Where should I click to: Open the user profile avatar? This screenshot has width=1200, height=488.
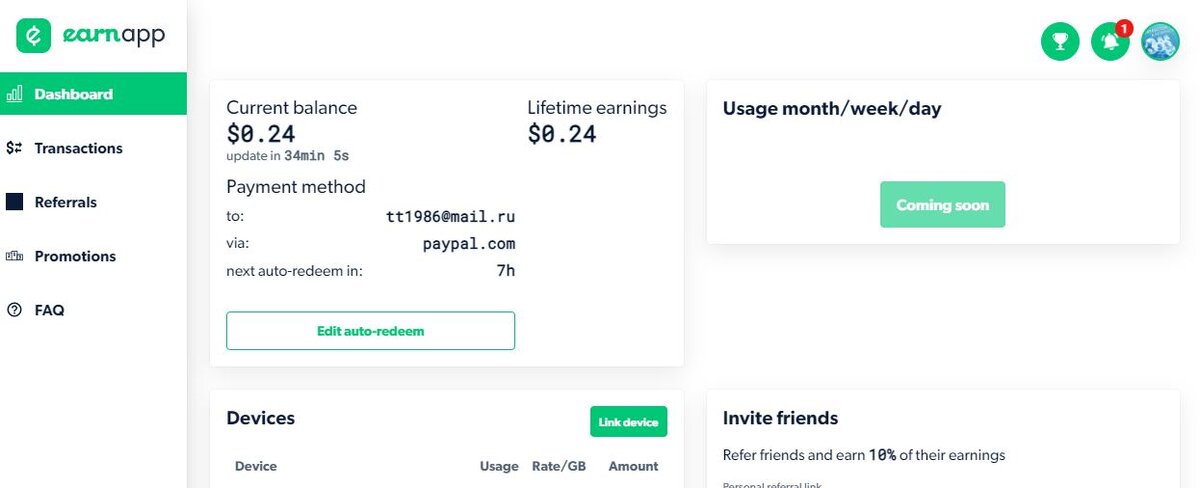1161,41
